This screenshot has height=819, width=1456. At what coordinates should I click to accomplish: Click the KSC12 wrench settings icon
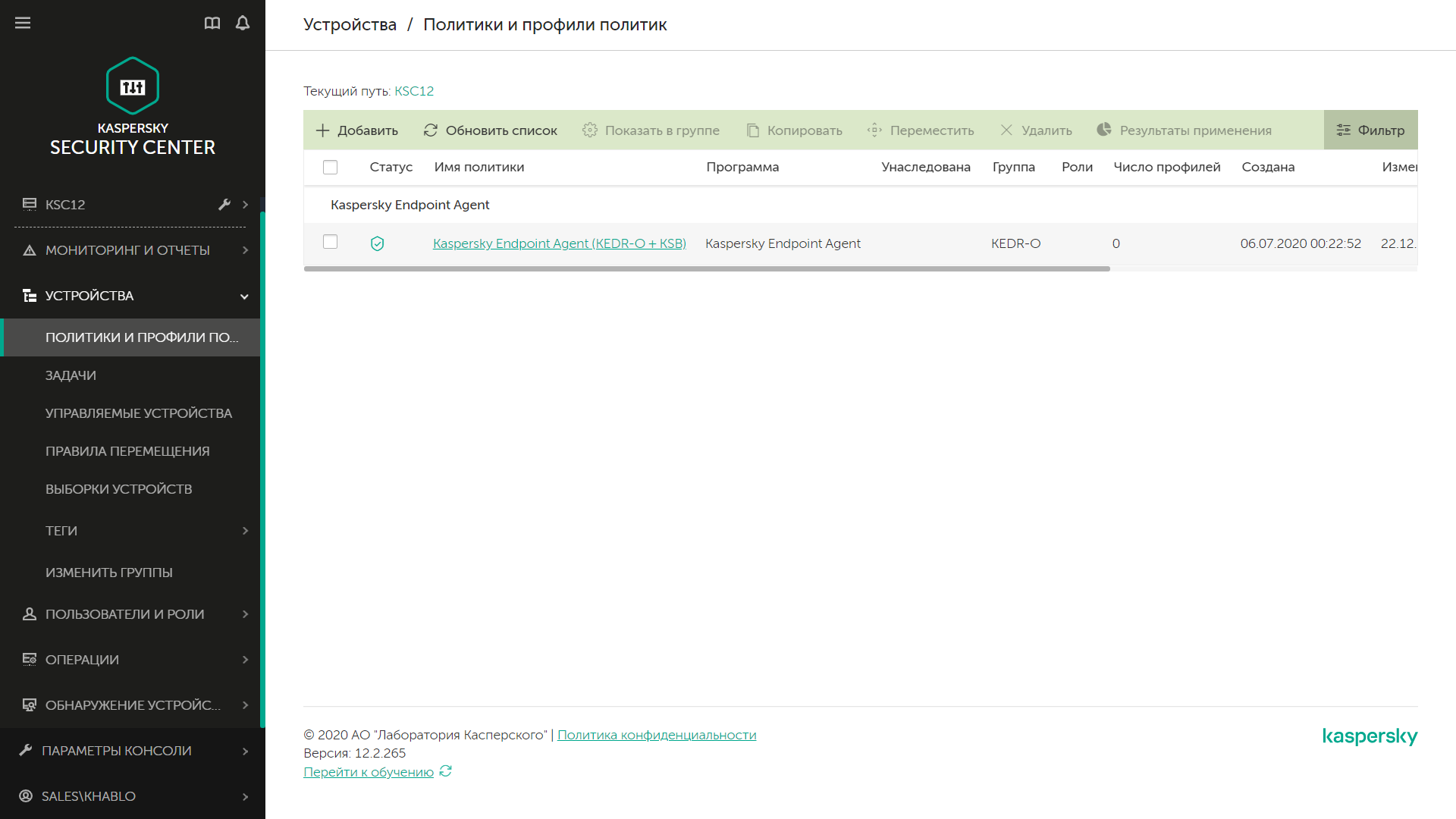(224, 205)
